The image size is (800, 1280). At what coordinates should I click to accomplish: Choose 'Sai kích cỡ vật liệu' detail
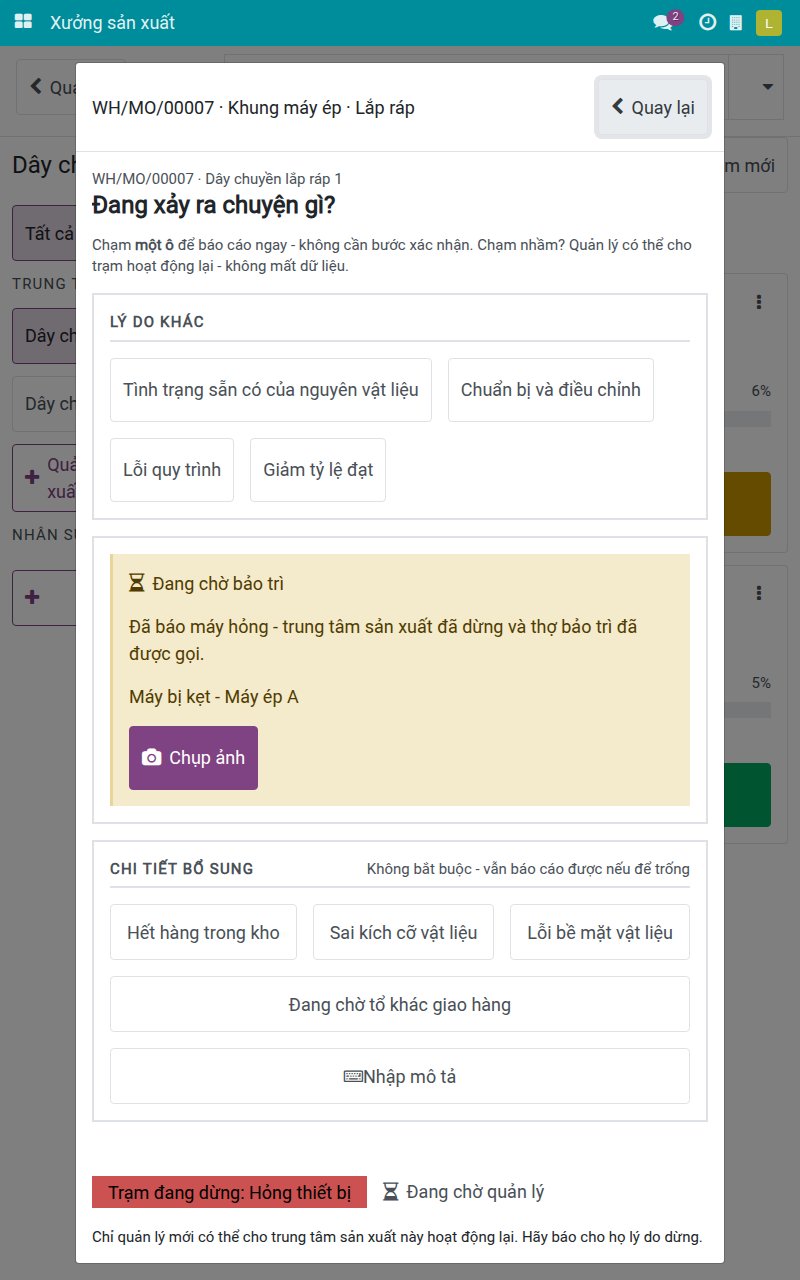(x=403, y=932)
